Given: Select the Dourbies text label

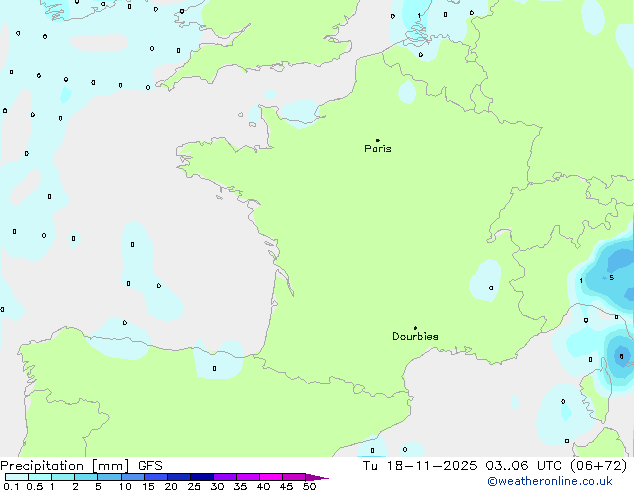Looking at the screenshot, I should (x=415, y=337).
